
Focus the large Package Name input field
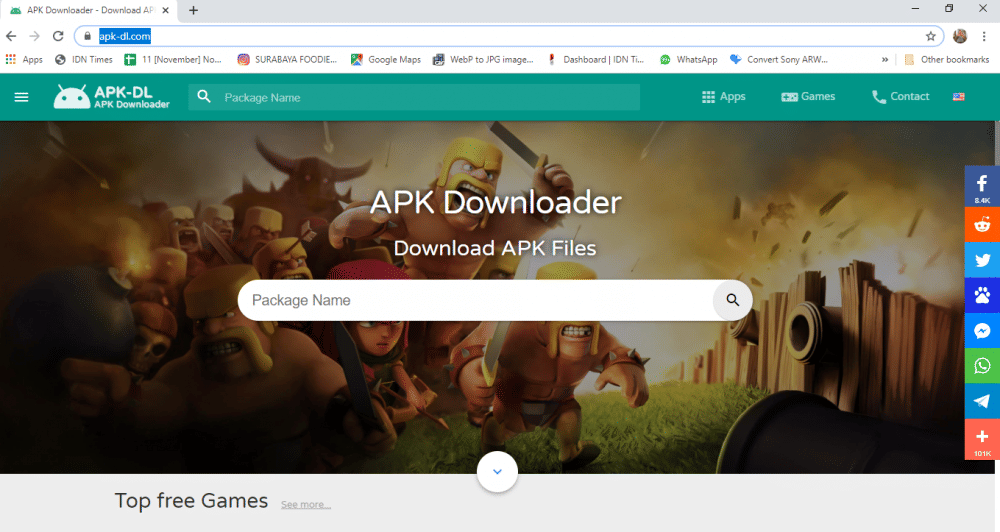tap(475, 300)
